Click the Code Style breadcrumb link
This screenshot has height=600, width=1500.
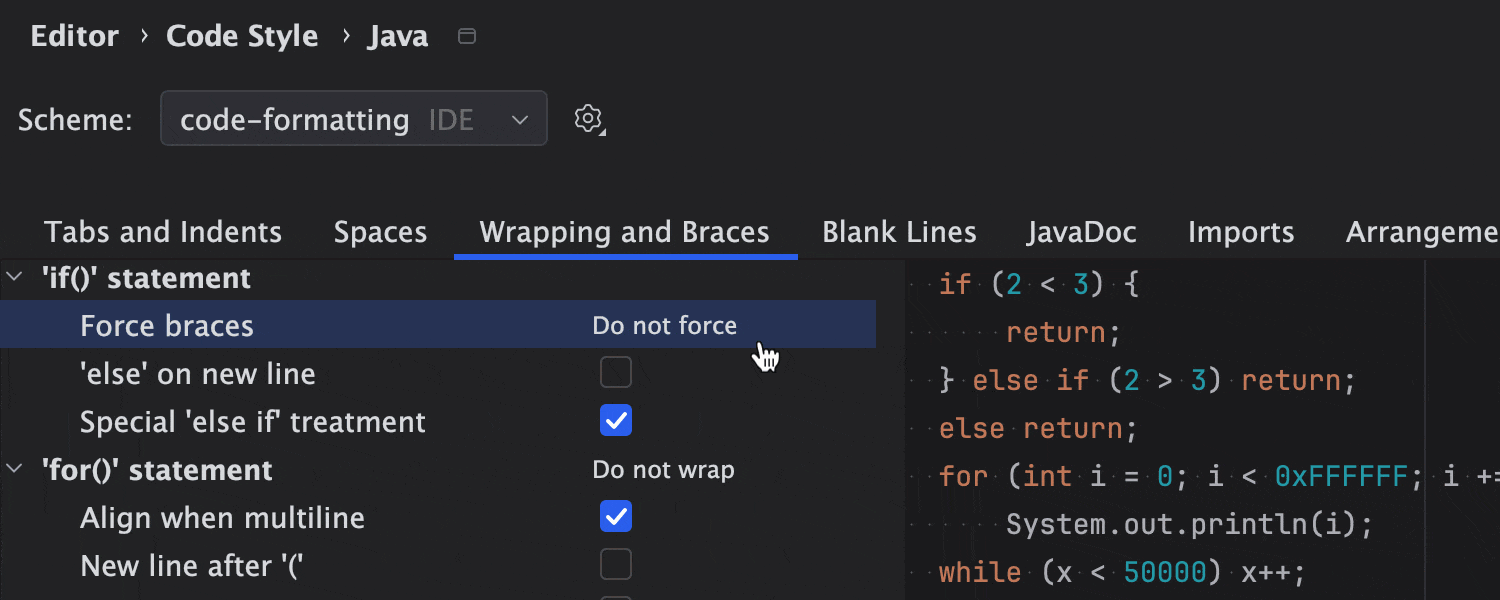click(x=242, y=35)
